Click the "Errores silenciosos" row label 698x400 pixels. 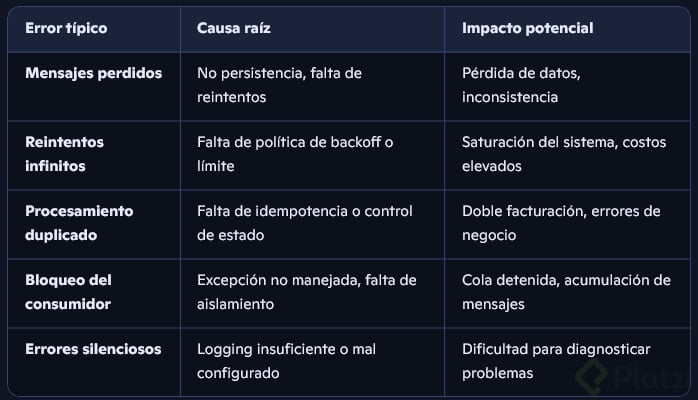coord(93,349)
